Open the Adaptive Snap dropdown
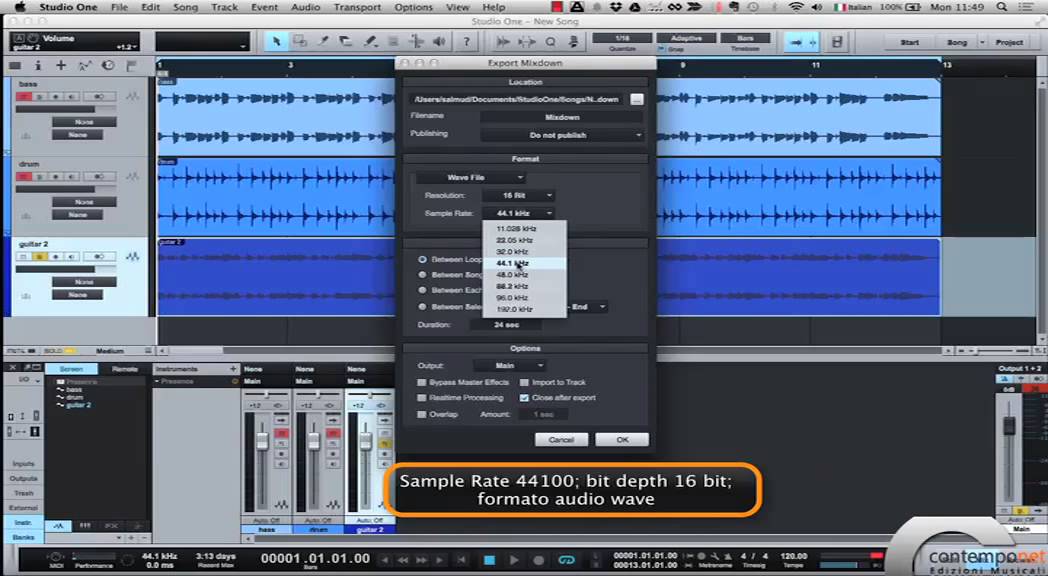This screenshot has height=576, width=1048. [x=686, y=38]
